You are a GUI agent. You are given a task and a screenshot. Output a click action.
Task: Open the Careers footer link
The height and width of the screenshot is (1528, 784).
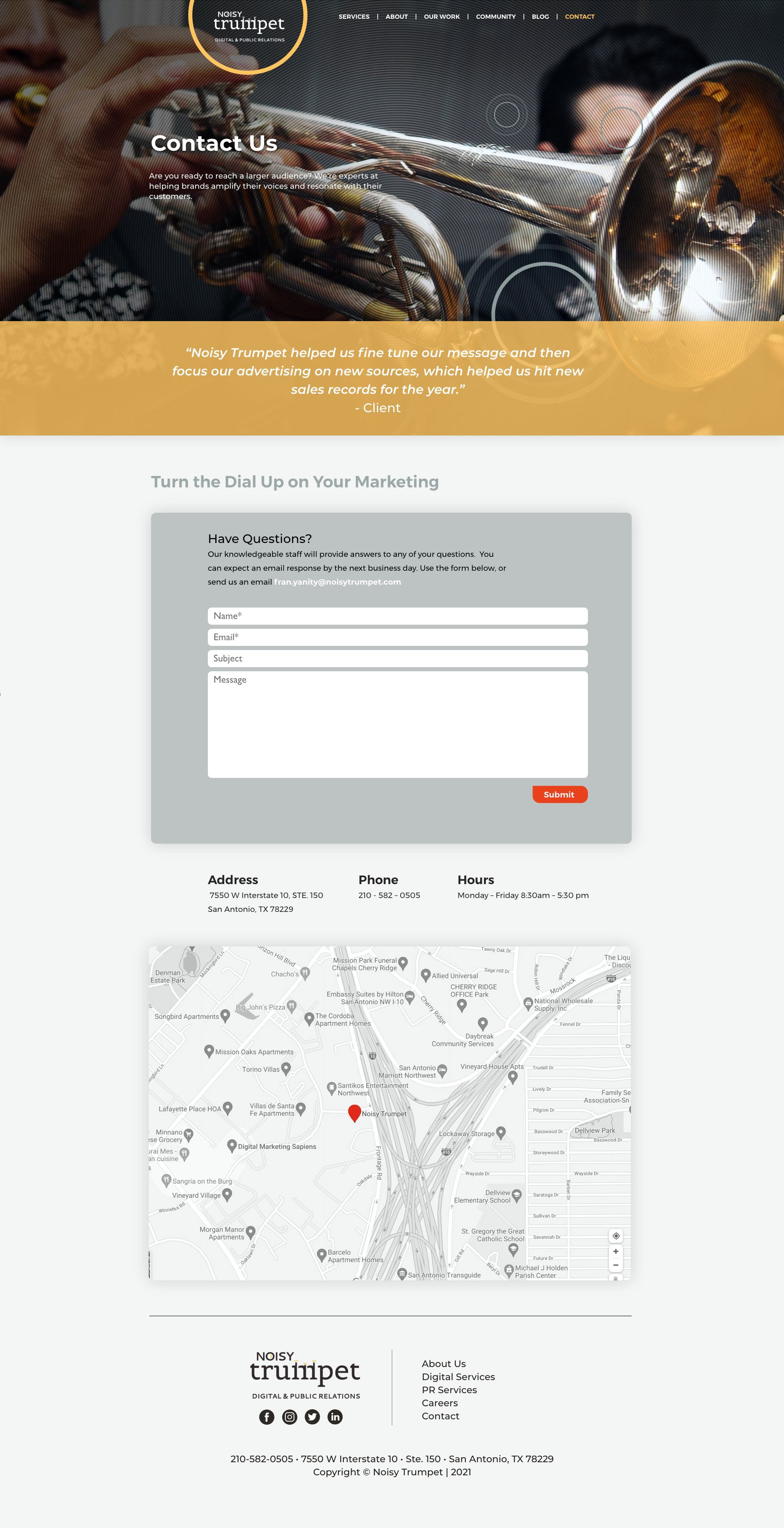(x=439, y=1403)
